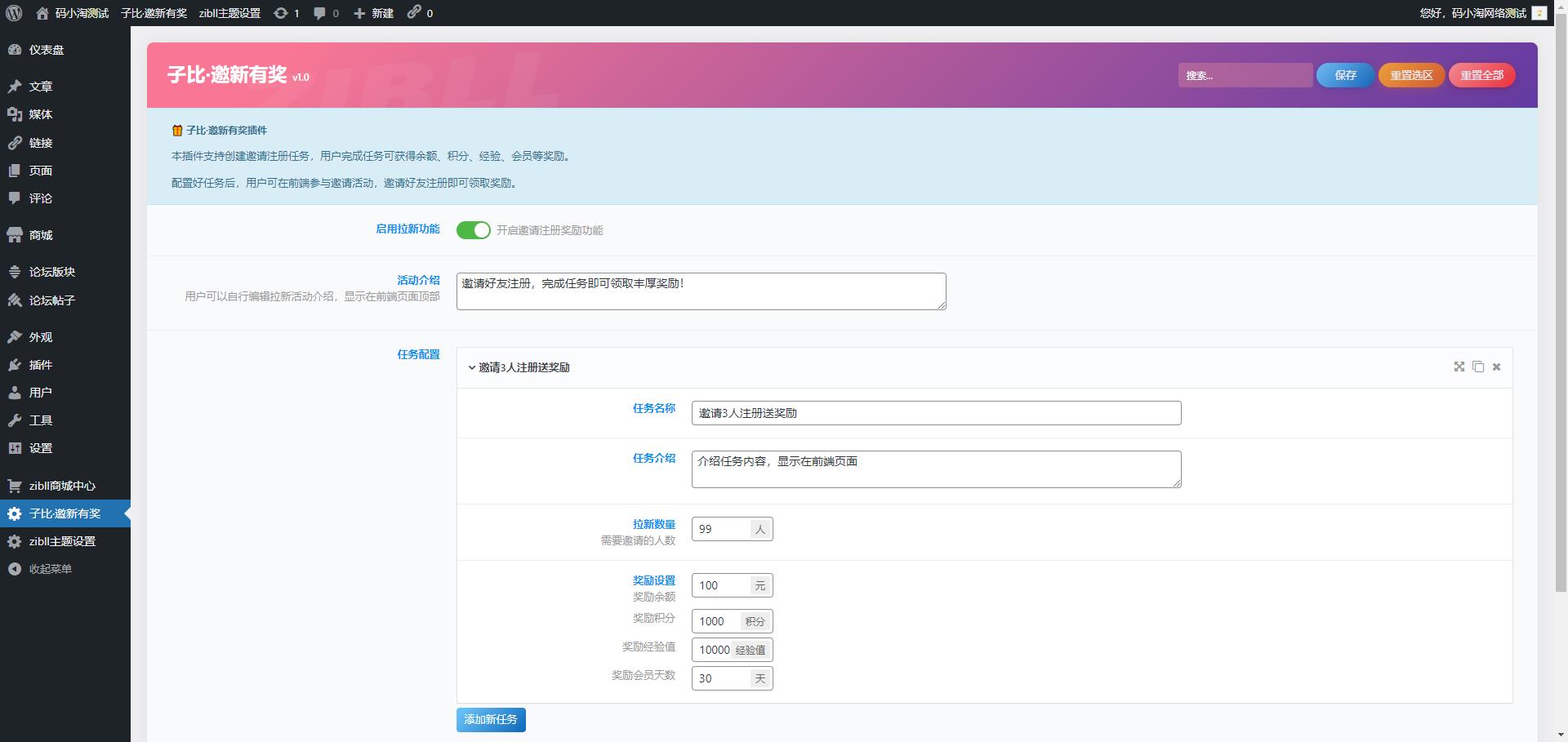The height and width of the screenshot is (742, 1568).
Task: Click the 添加新任务 button
Action: [491, 719]
